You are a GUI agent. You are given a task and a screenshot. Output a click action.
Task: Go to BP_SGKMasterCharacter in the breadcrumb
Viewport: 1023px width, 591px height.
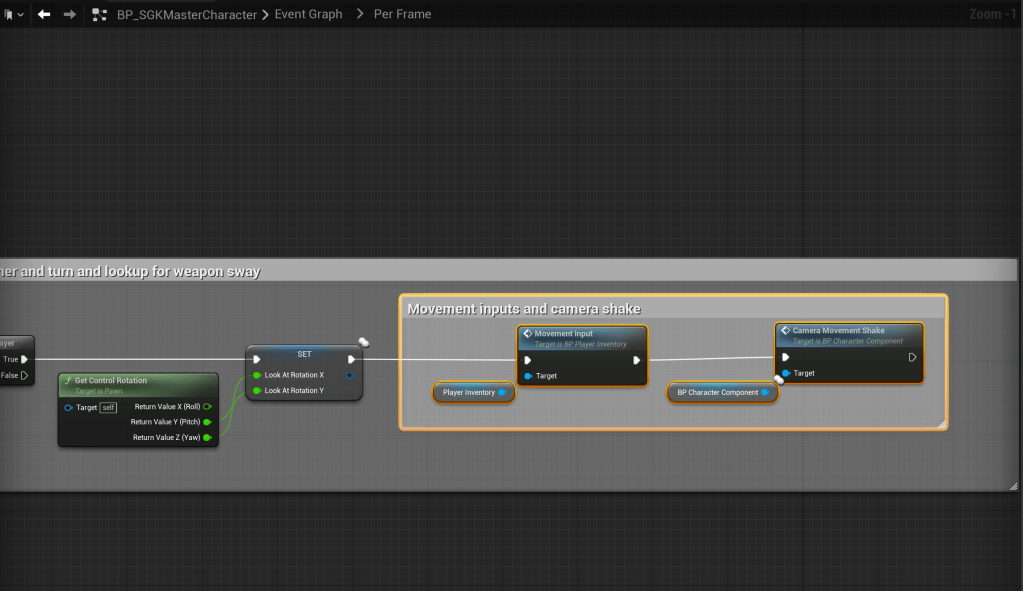tap(186, 15)
